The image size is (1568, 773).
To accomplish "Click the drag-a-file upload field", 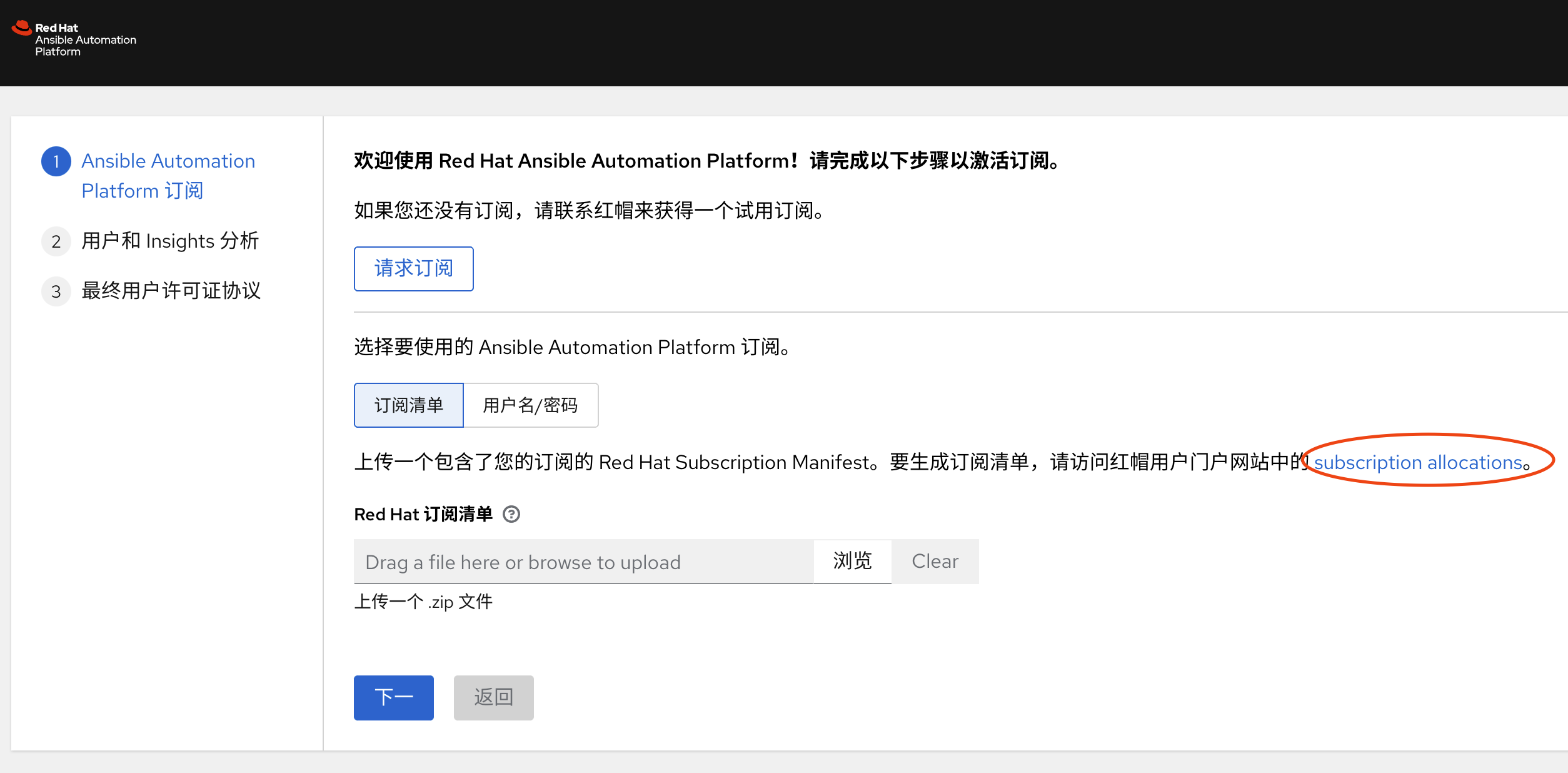I will [x=583, y=562].
